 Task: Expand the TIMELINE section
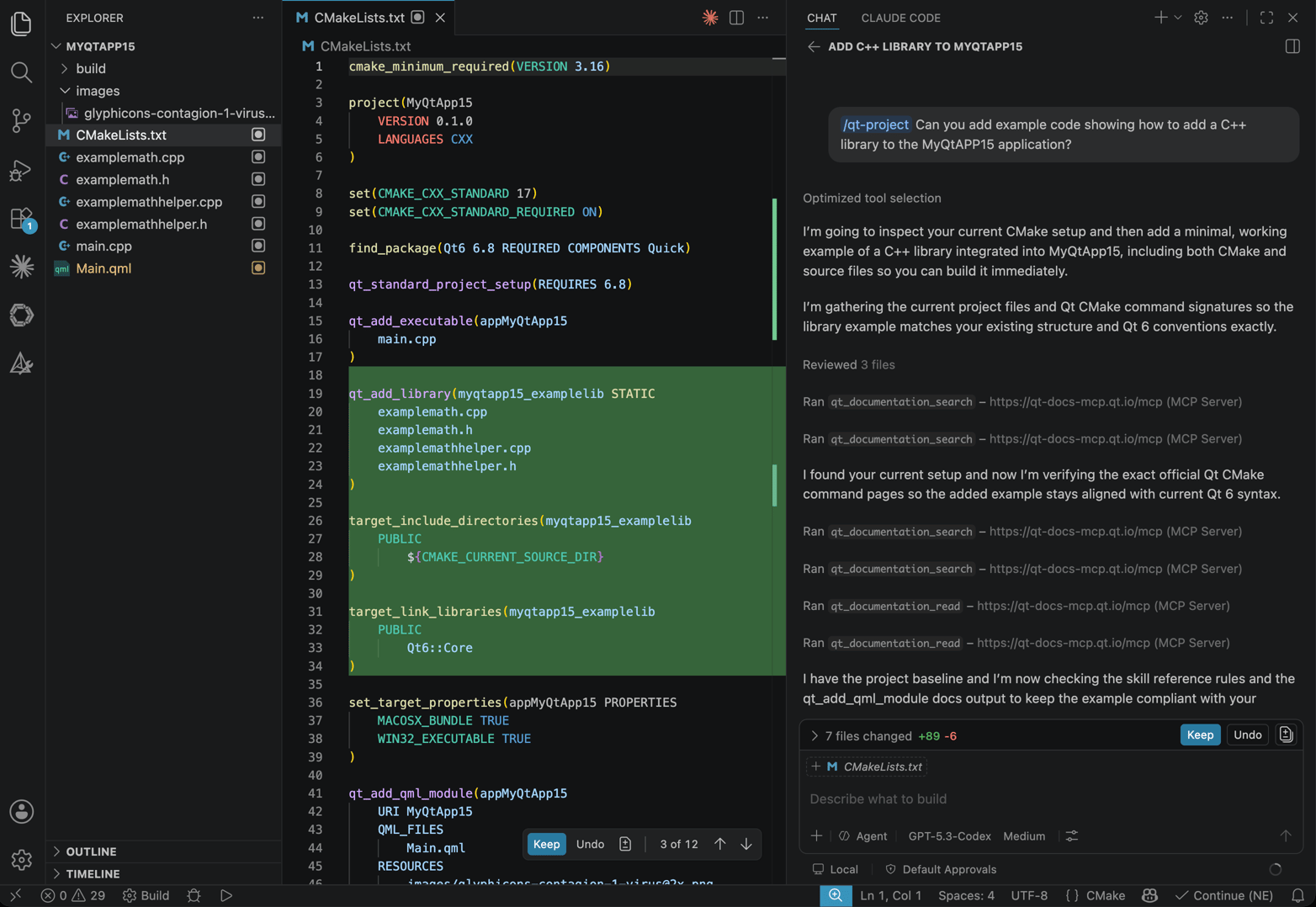tap(163, 874)
